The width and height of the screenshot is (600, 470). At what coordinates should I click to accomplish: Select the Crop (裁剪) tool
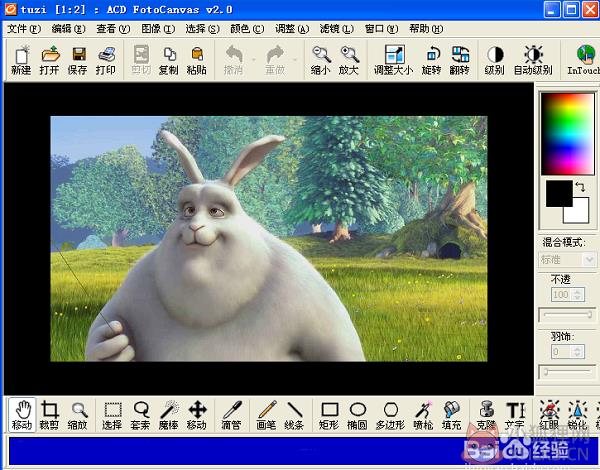coord(50,416)
